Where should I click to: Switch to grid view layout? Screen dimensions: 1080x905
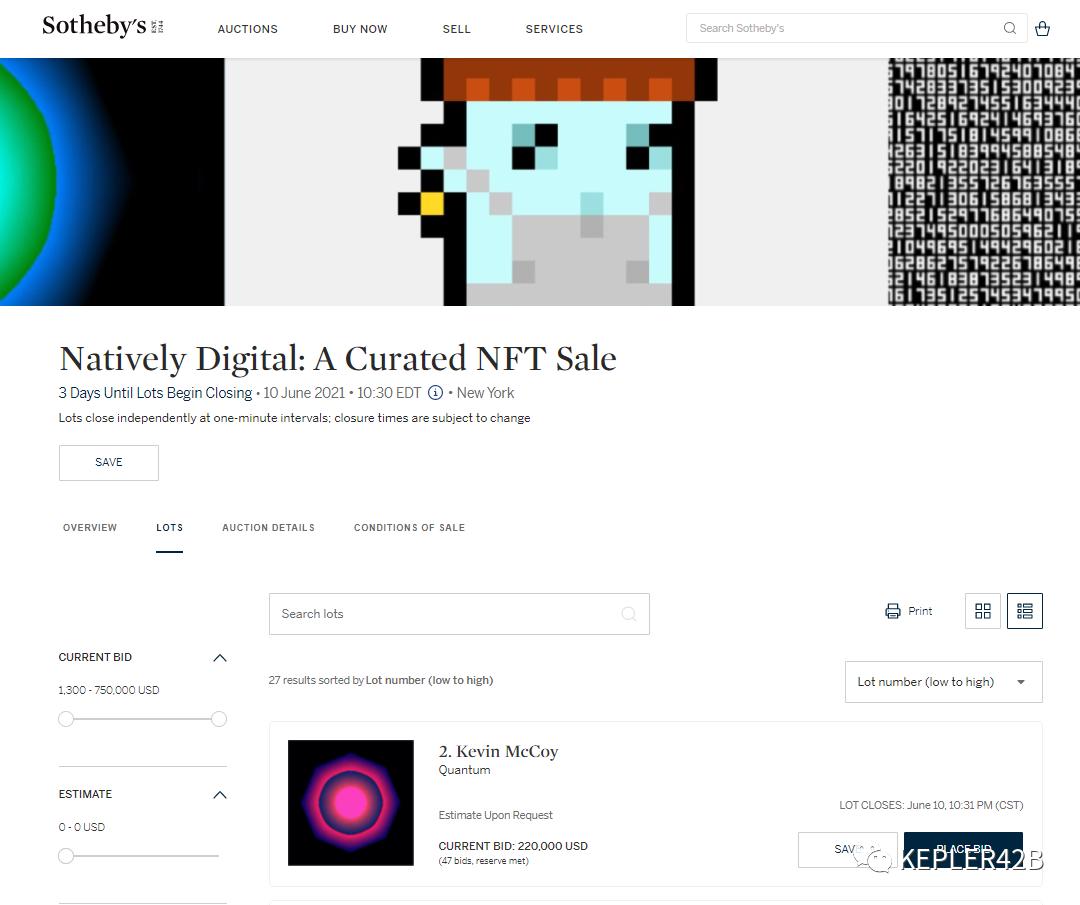pyautogui.click(x=983, y=611)
